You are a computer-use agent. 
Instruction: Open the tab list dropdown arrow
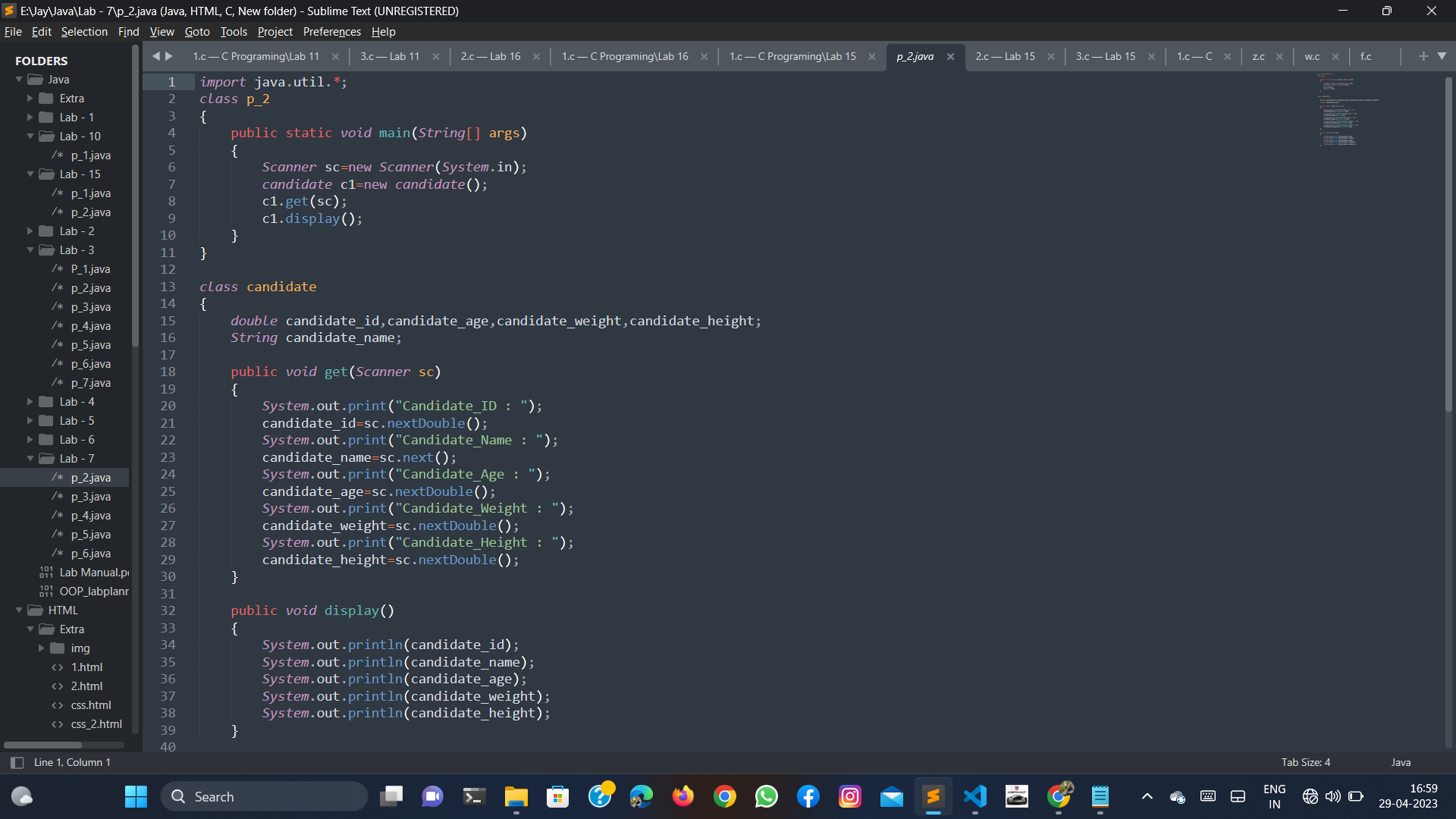(x=1442, y=56)
